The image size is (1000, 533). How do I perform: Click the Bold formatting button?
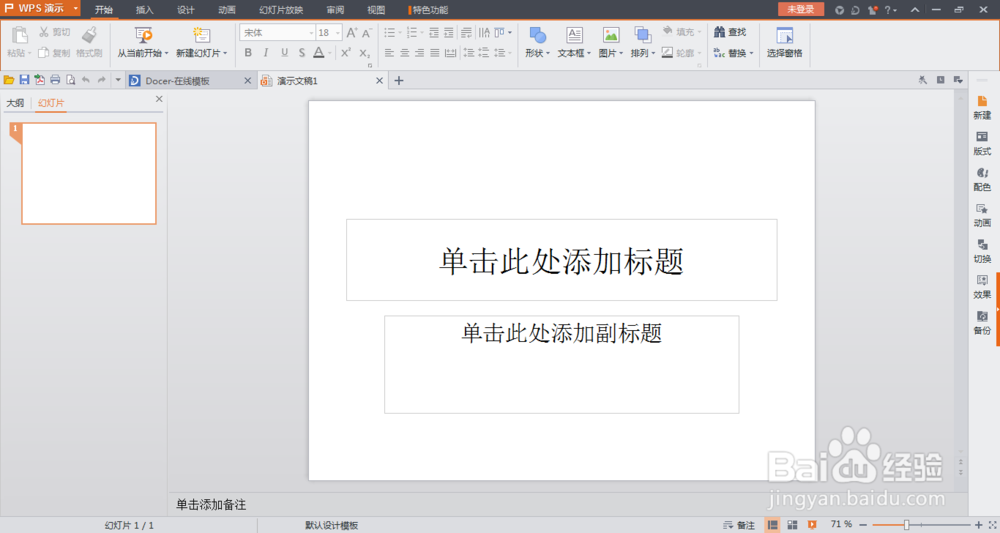248,53
